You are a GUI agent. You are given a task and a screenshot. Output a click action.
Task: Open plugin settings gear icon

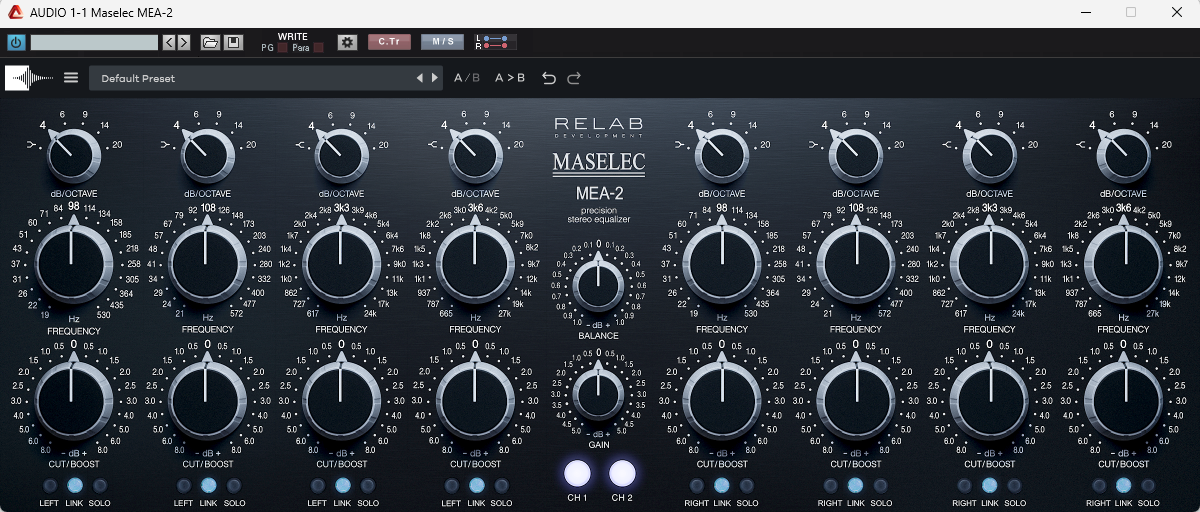347,42
